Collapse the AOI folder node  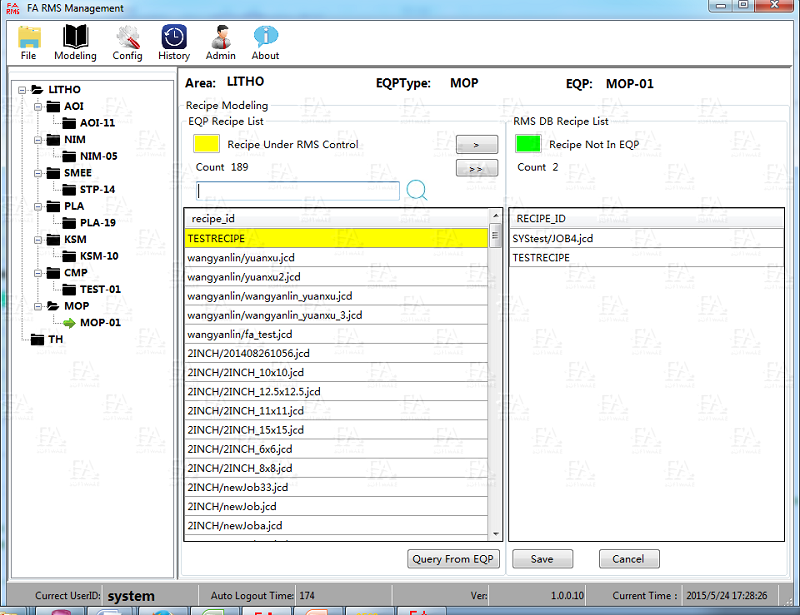tap(37, 106)
